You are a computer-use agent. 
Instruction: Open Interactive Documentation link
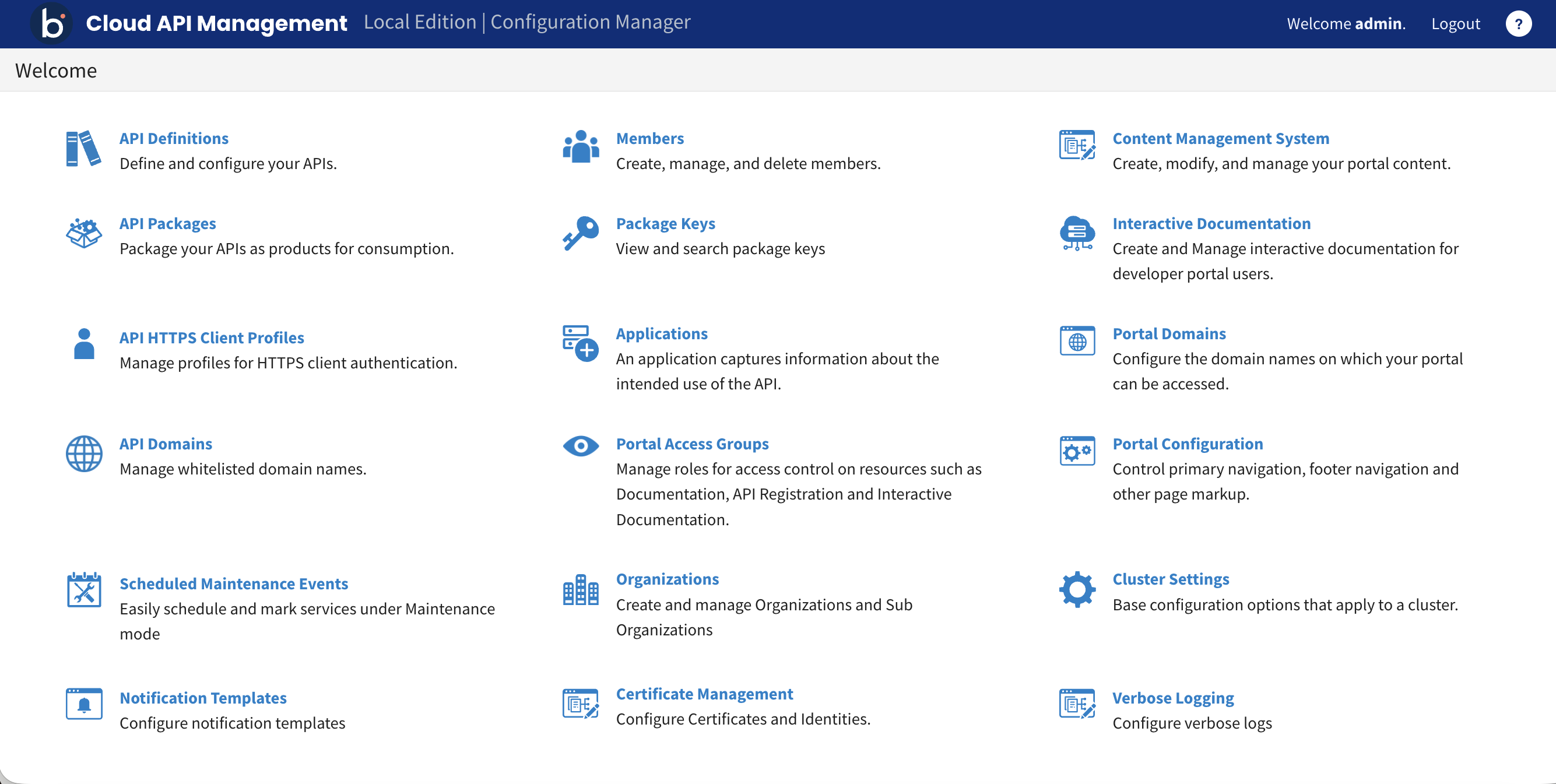[1211, 223]
